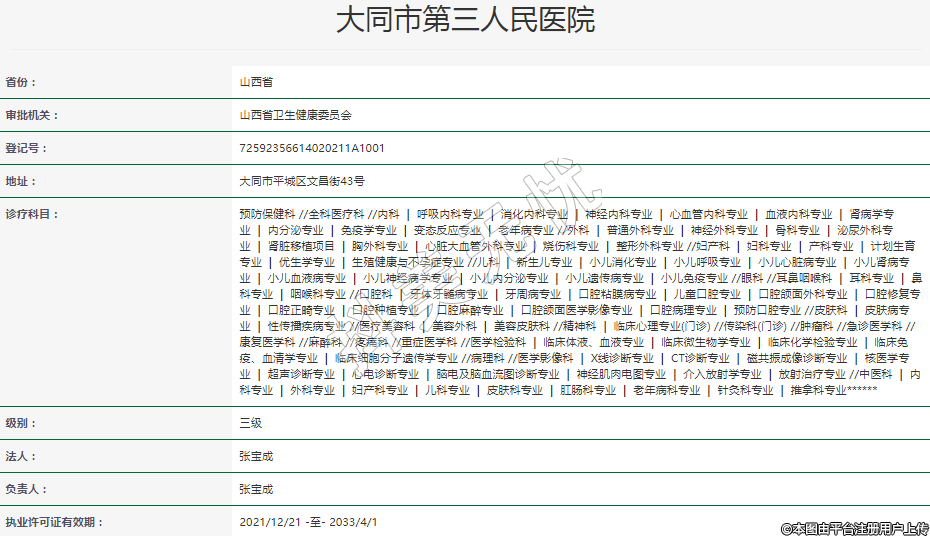
Task: Select the 山西省卫生健康委员会 value
Action: point(295,115)
